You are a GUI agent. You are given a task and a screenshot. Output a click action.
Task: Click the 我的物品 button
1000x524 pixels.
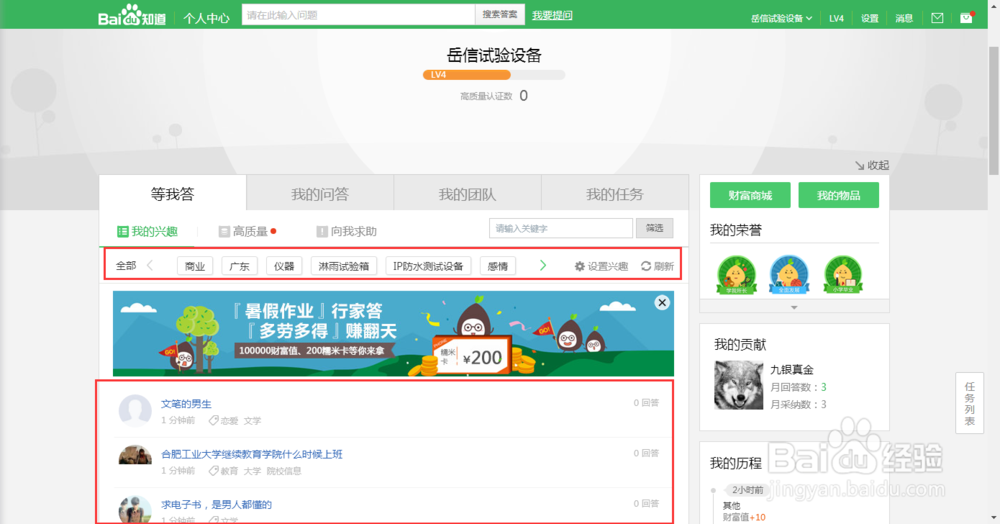pos(839,195)
